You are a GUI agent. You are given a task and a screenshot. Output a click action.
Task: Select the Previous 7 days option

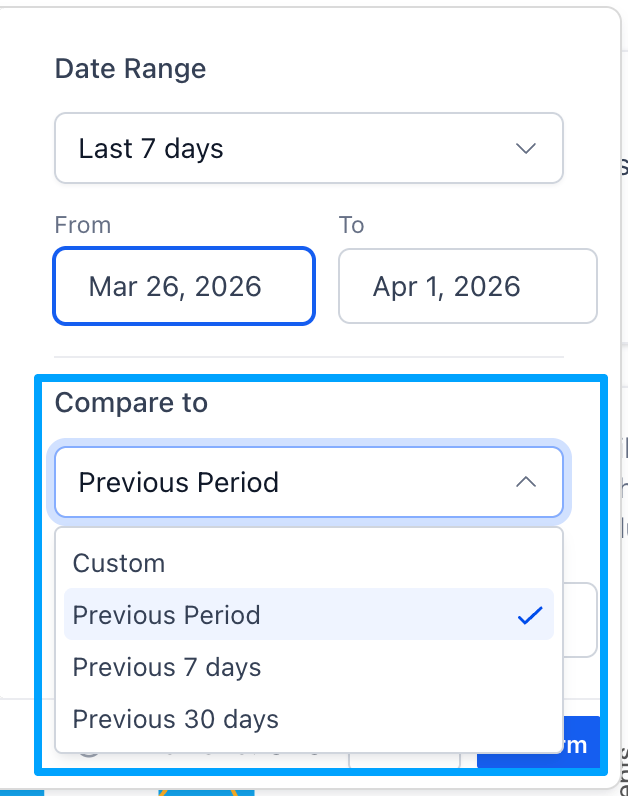pos(167,667)
